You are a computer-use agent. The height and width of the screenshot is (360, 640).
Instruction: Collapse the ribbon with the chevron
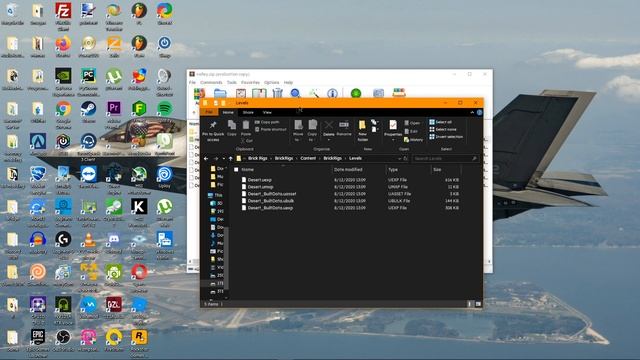472,112
